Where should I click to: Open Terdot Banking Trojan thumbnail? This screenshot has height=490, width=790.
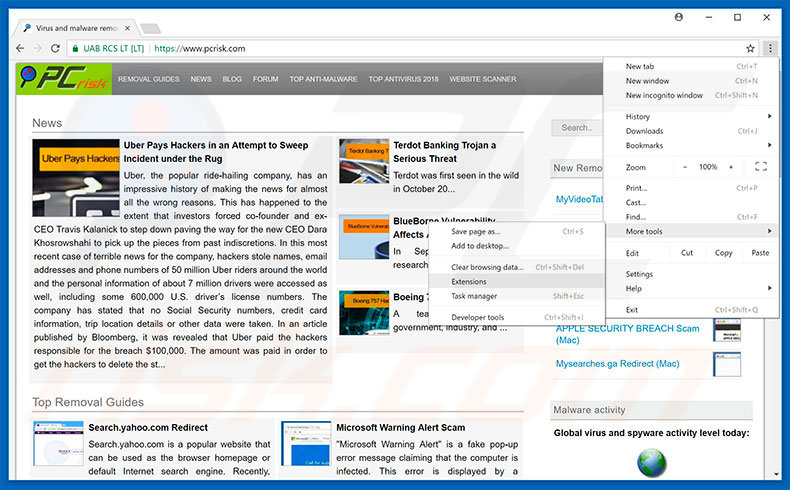pyautogui.click(x=364, y=161)
